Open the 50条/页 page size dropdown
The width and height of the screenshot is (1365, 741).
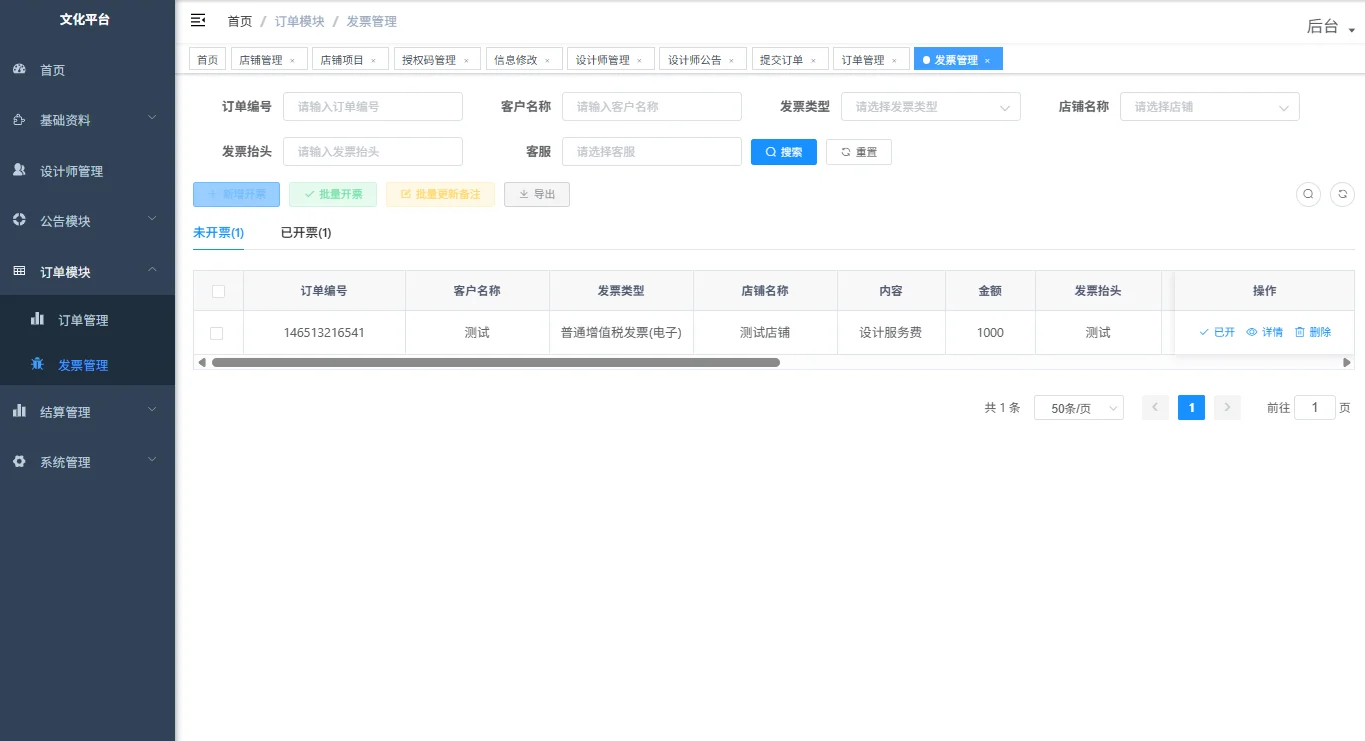tap(1078, 407)
